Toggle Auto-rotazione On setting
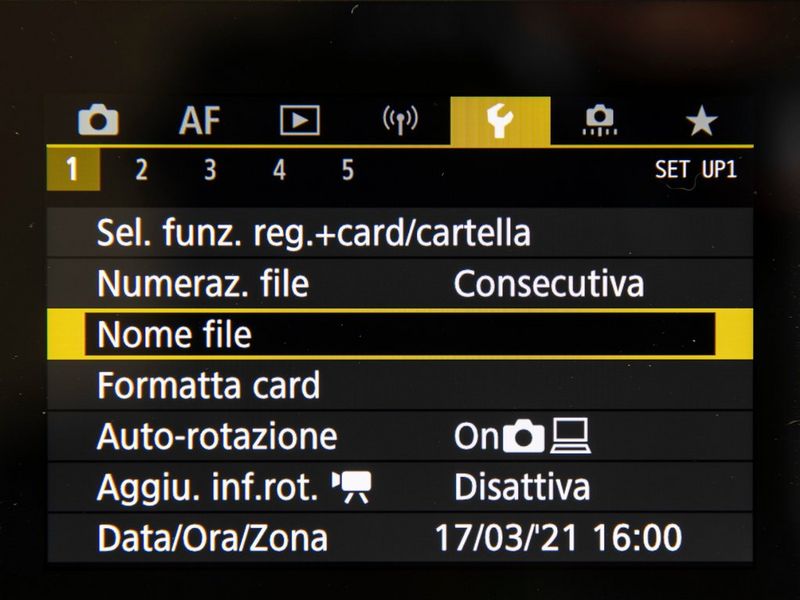This screenshot has width=800, height=600. [x=522, y=437]
